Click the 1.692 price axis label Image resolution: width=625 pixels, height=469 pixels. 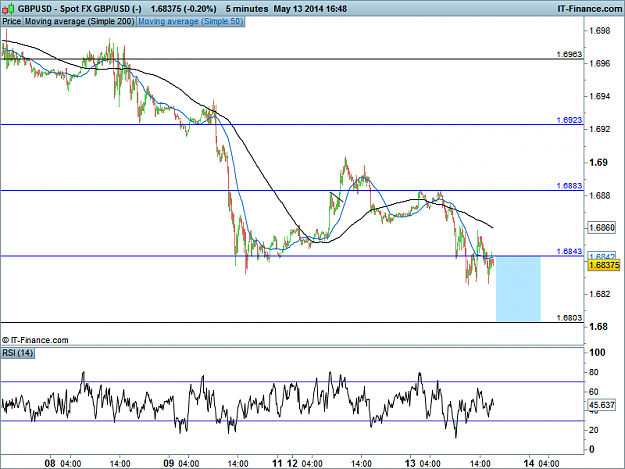point(599,129)
